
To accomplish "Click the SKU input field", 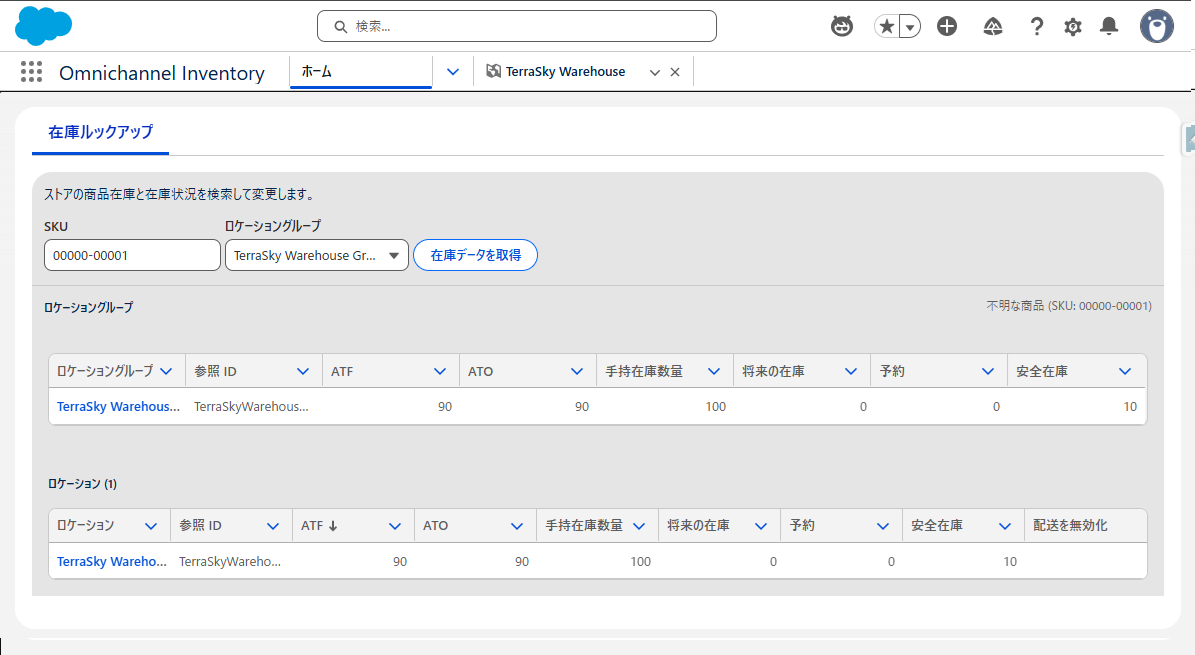I will pos(132,255).
